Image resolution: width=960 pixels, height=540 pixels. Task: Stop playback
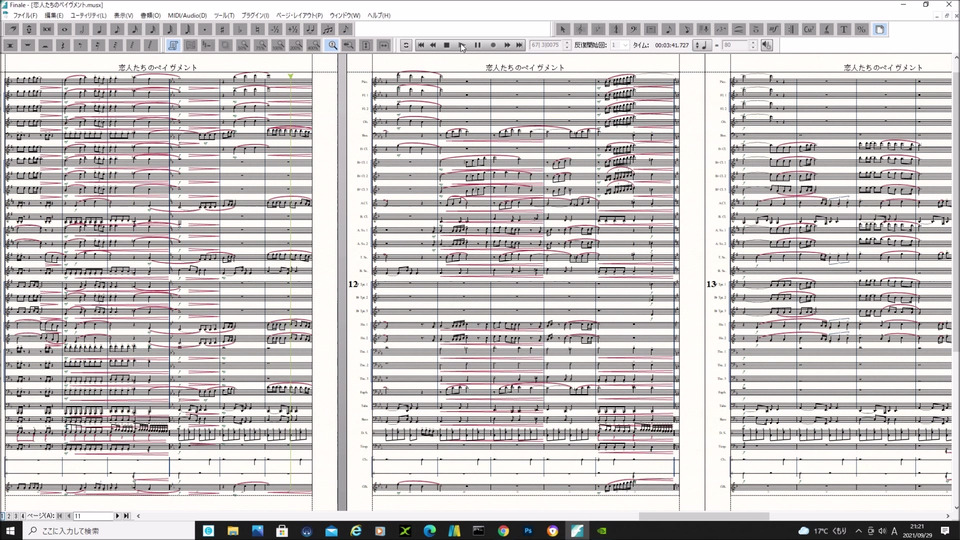[x=446, y=45]
